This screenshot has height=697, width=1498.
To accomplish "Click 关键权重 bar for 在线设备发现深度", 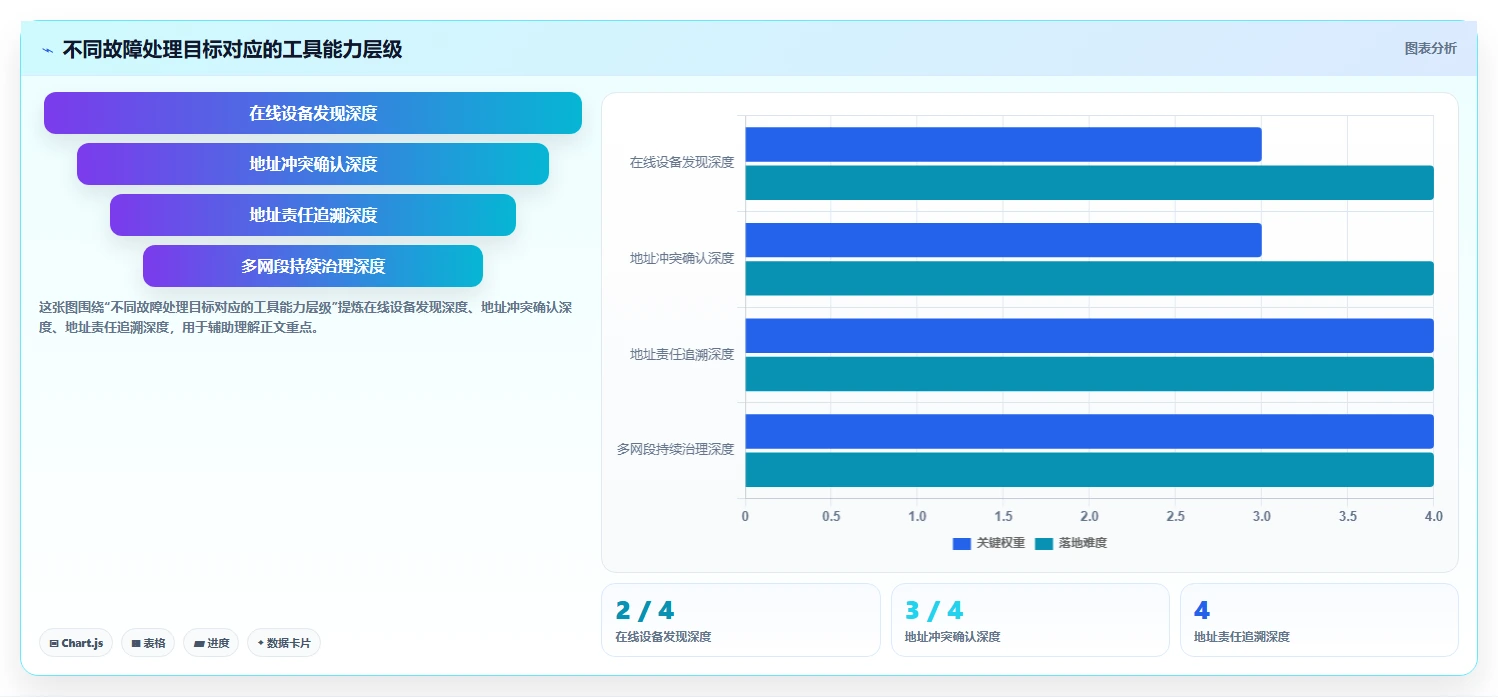I will [1003, 144].
